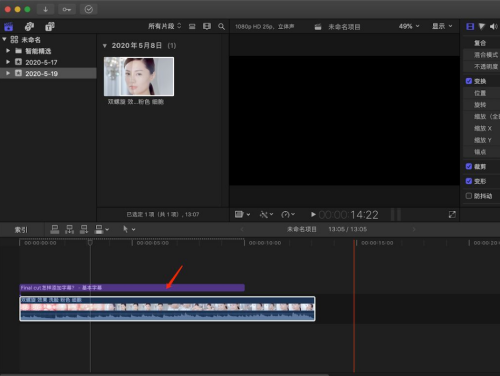Image resolution: width=500 pixels, height=376 pixels.
Task: Enter fullscreen viewer with expand icon
Action: 452,215
